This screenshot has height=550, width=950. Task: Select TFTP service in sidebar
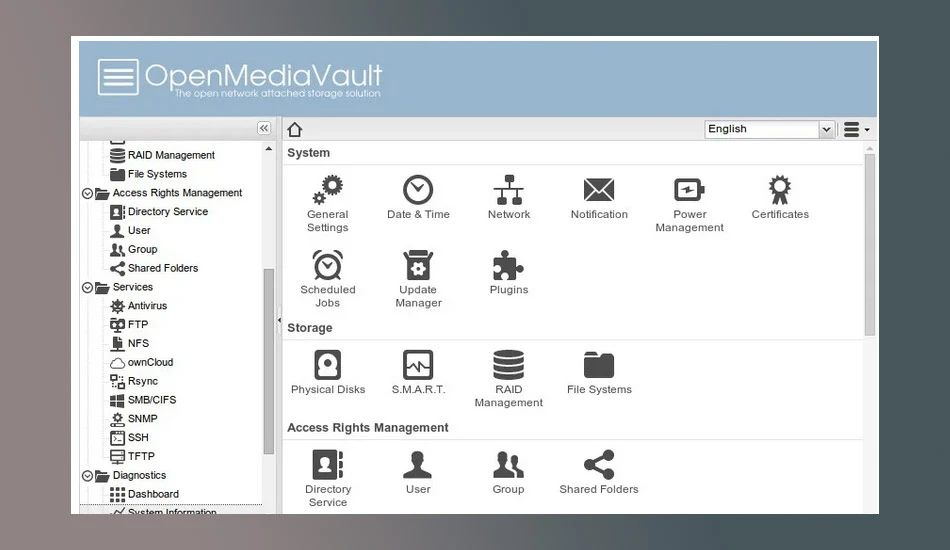132,456
